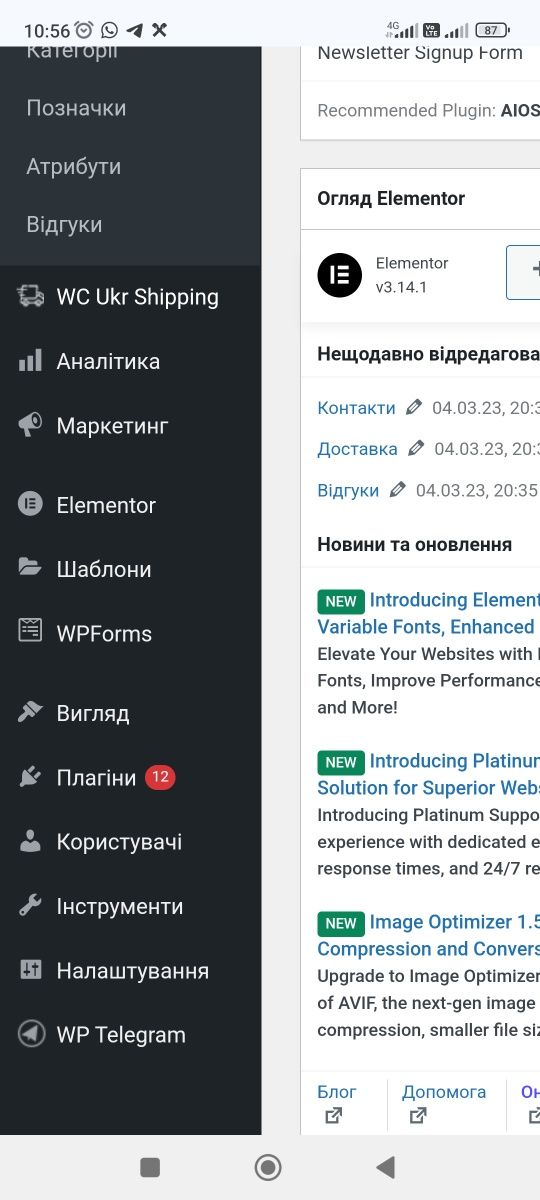Screen dimensions: 540x1200
Task: Tap the Шаблони folder icon
Action: pos(31,568)
